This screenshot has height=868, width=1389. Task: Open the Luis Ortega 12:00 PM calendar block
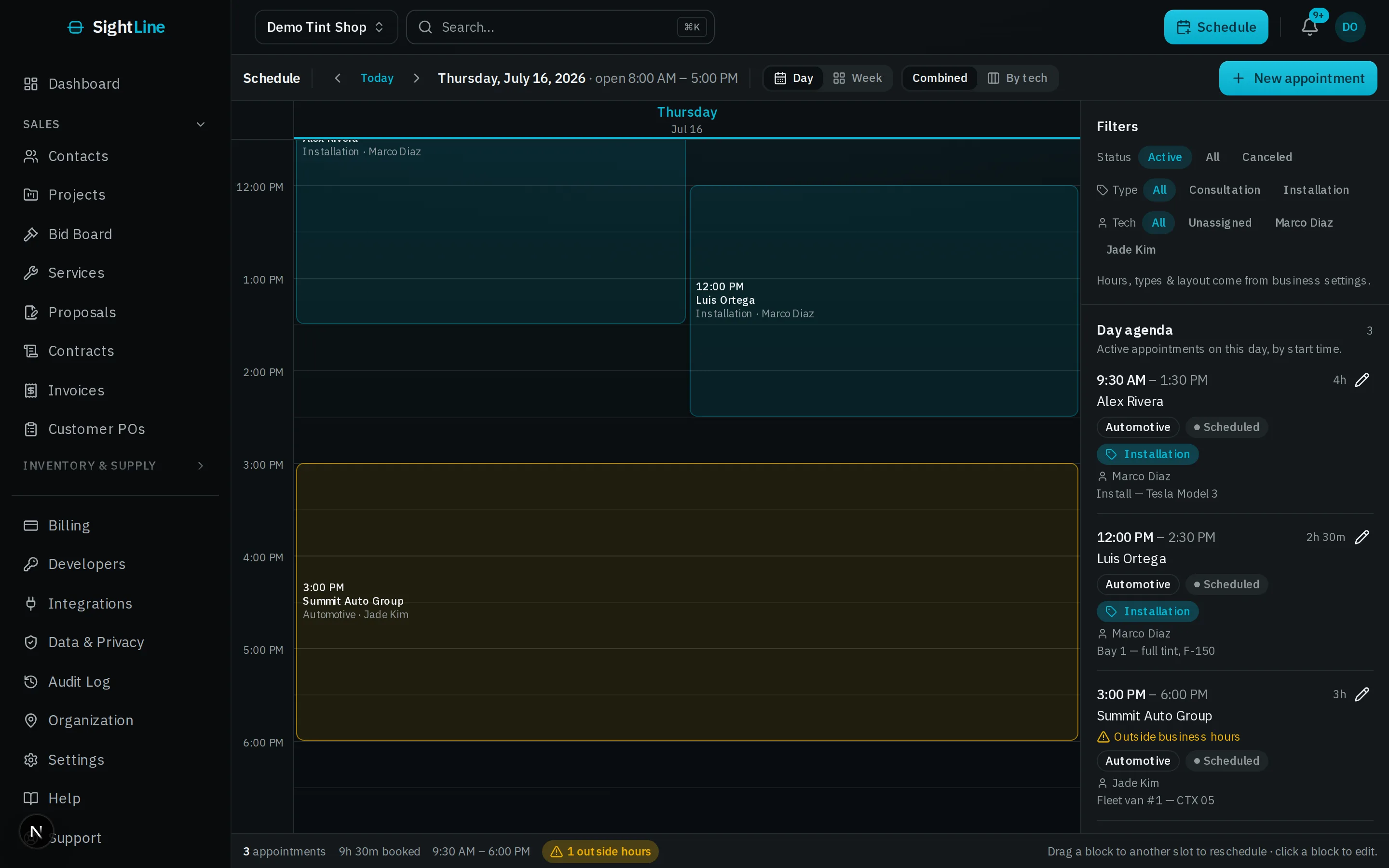884,301
